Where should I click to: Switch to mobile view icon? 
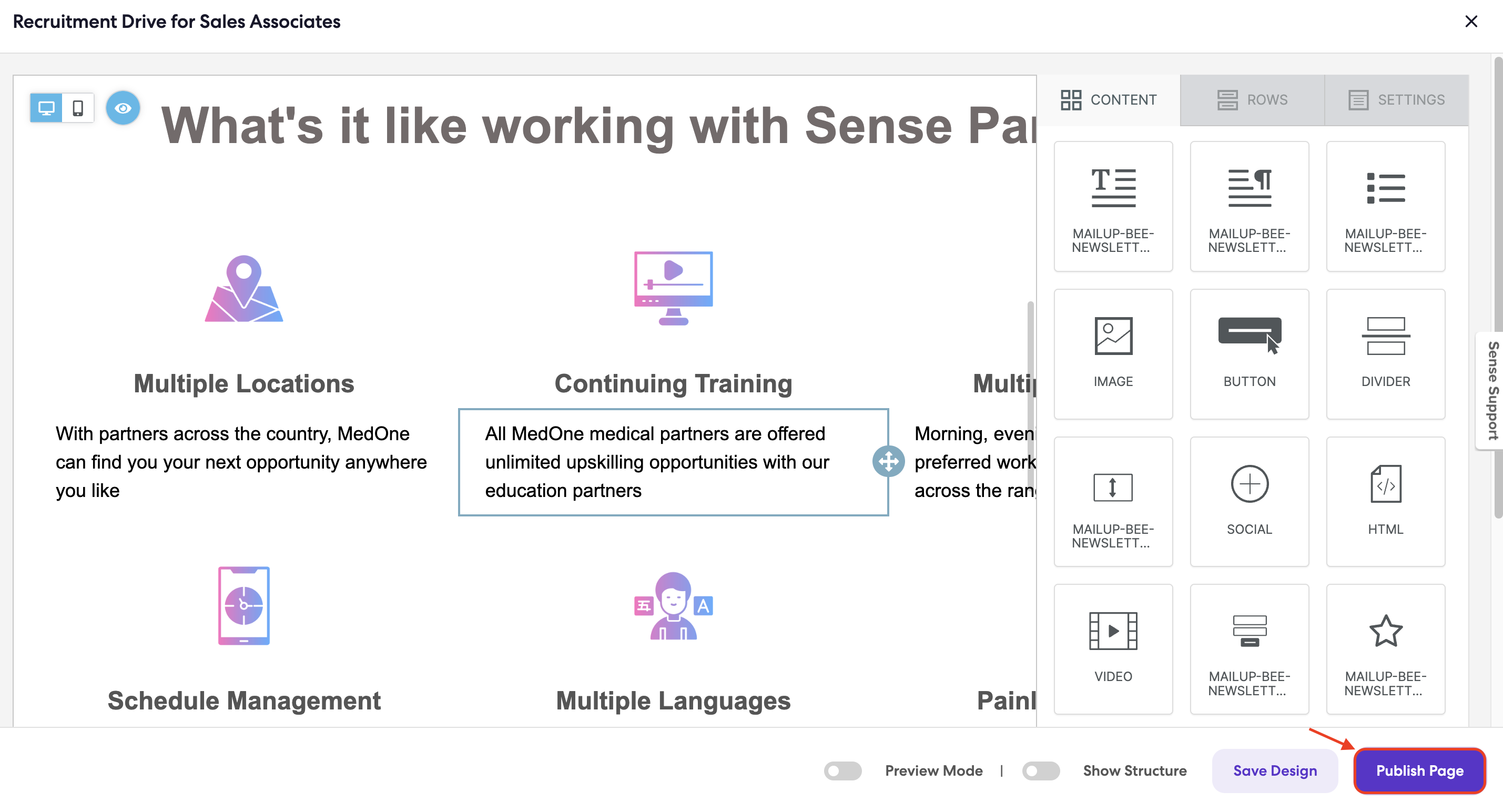(78, 108)
